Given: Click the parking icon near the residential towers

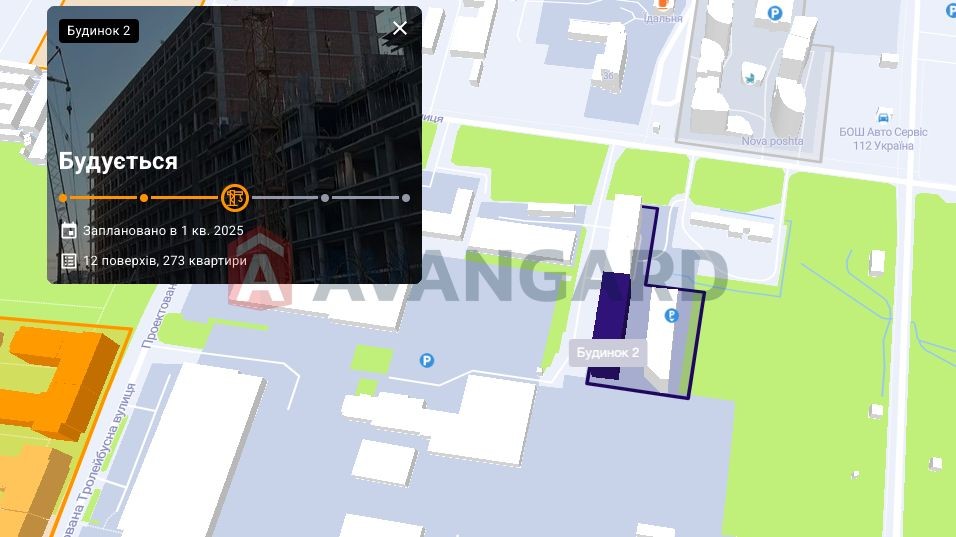Looking at the screenshot, I should pos(774,13).
